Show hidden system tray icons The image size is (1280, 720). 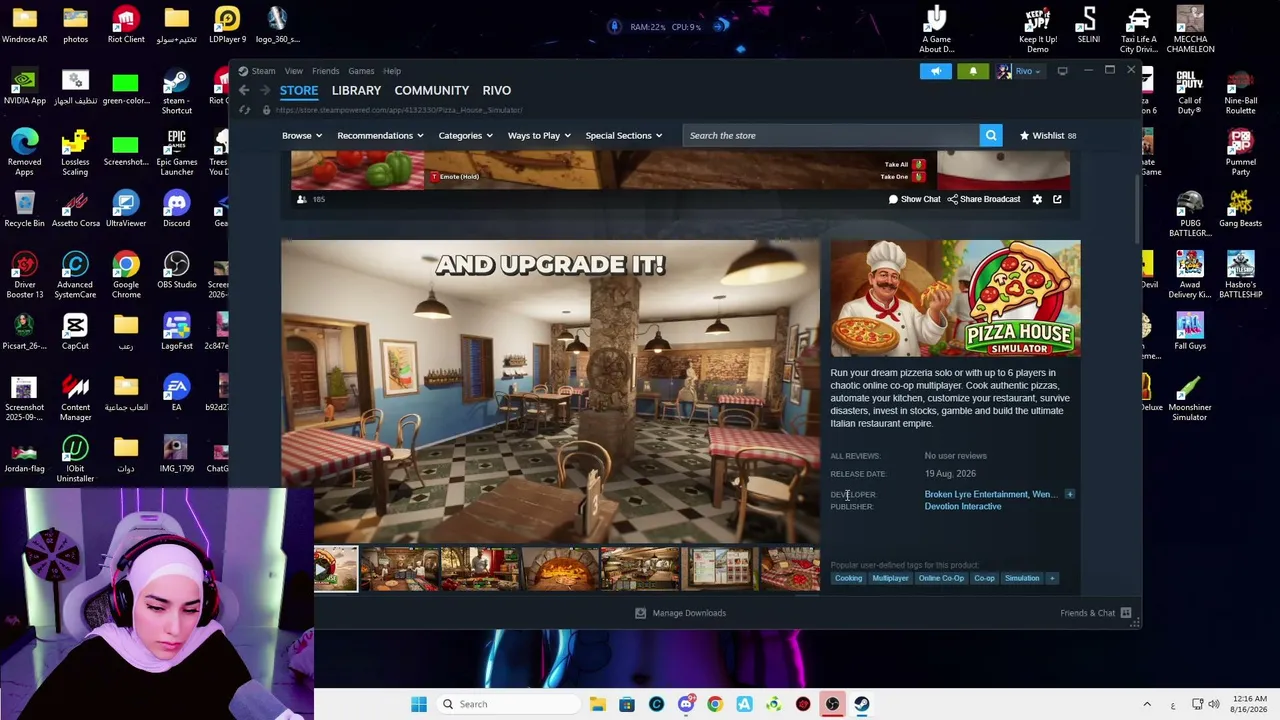(x=1147, y=704)
